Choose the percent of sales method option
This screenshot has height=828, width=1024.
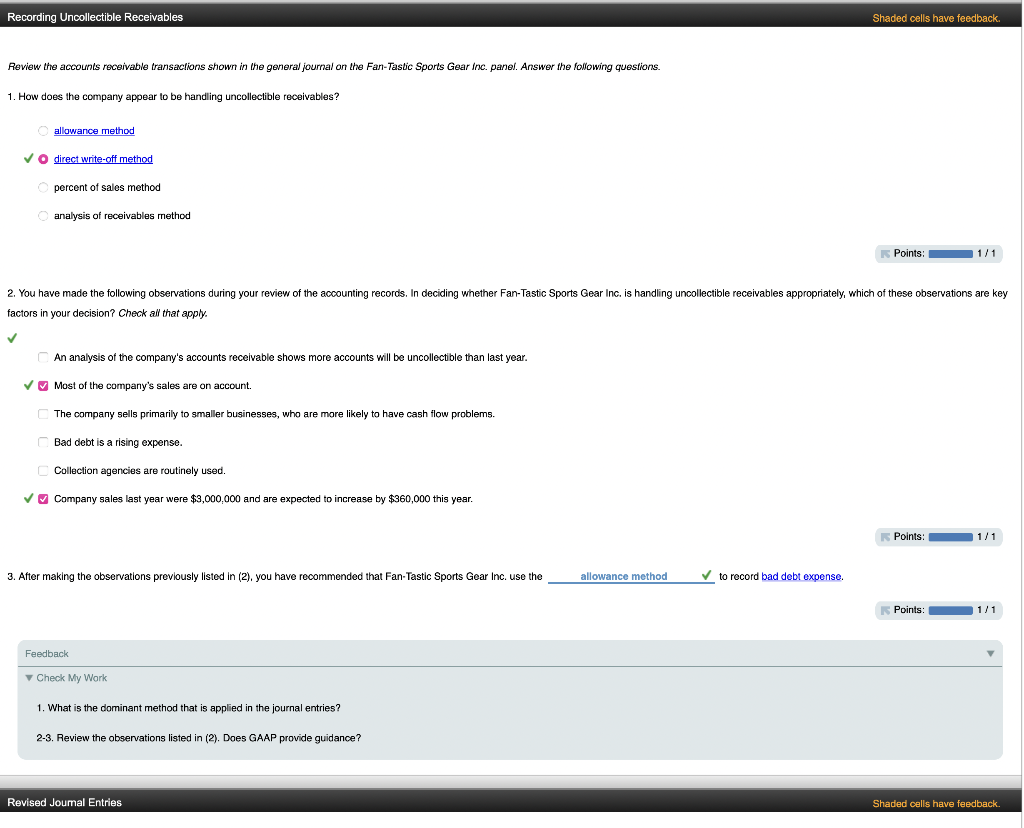pyautogui.click(x=43, y=187)
